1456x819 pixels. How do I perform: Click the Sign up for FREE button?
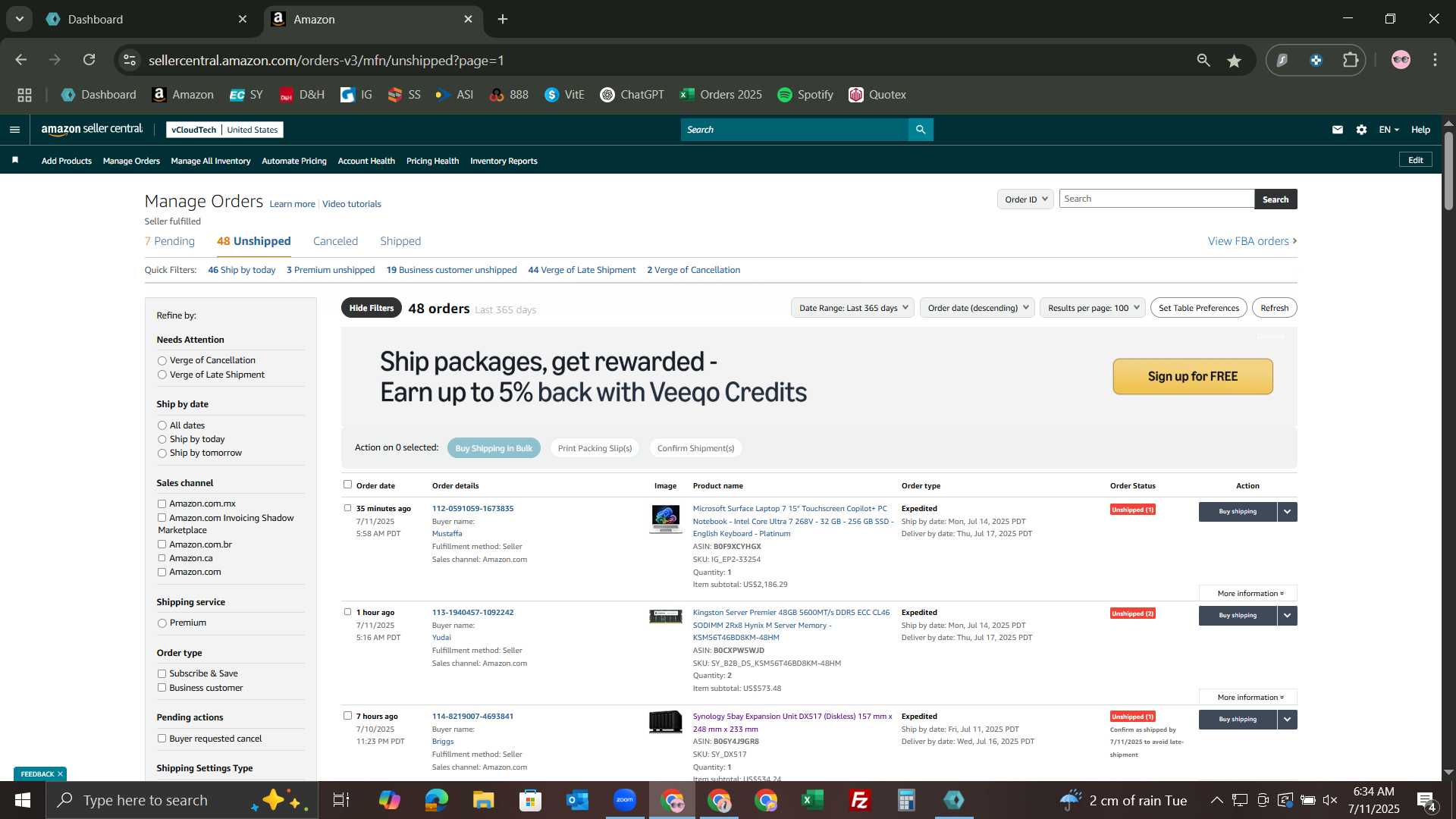tap(1193, 377)
